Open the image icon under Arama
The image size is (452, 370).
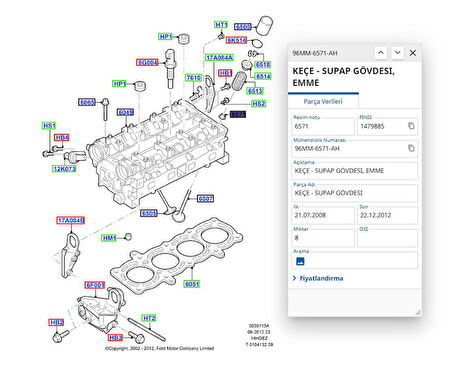point(300,261)
